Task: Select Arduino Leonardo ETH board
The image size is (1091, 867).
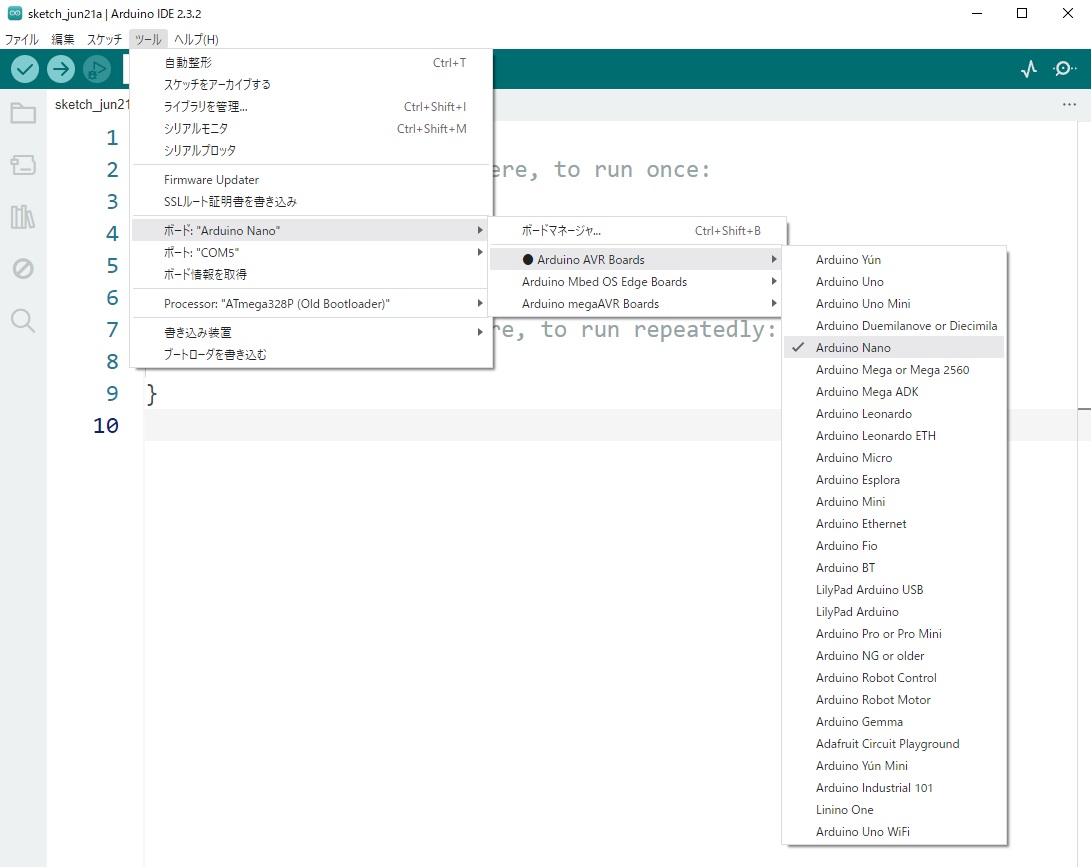Action: [x=894, y=436]
